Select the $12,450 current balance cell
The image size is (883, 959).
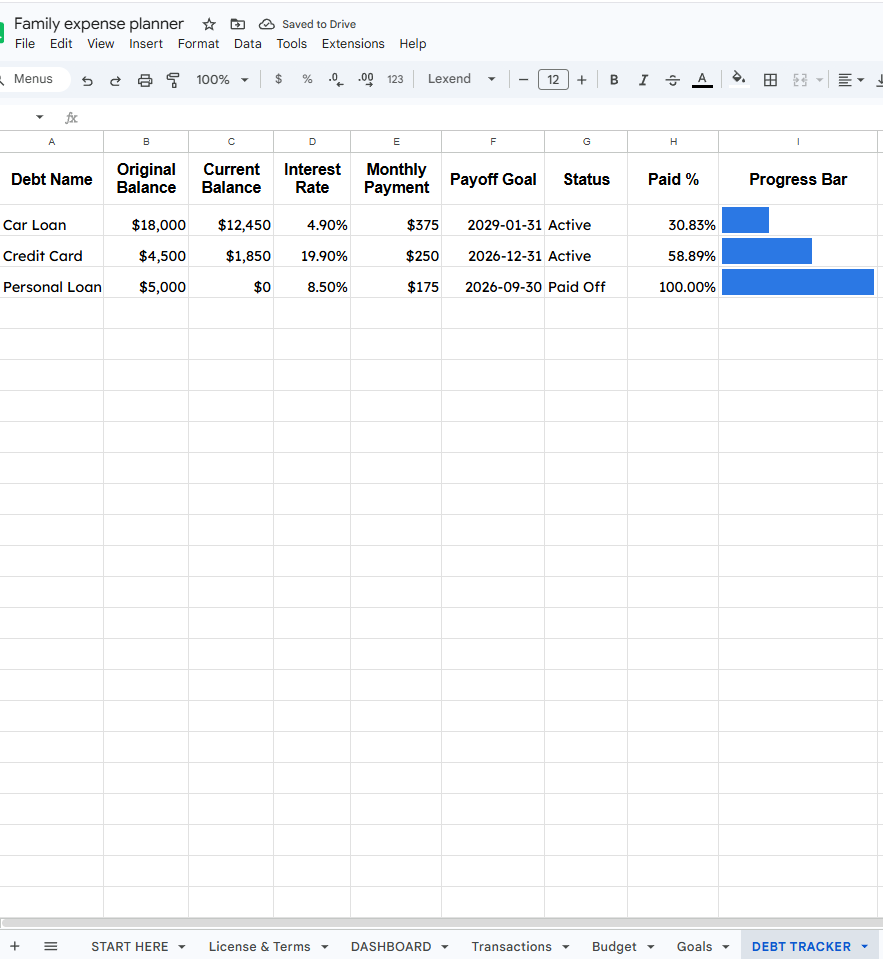[x=231, y=221]
